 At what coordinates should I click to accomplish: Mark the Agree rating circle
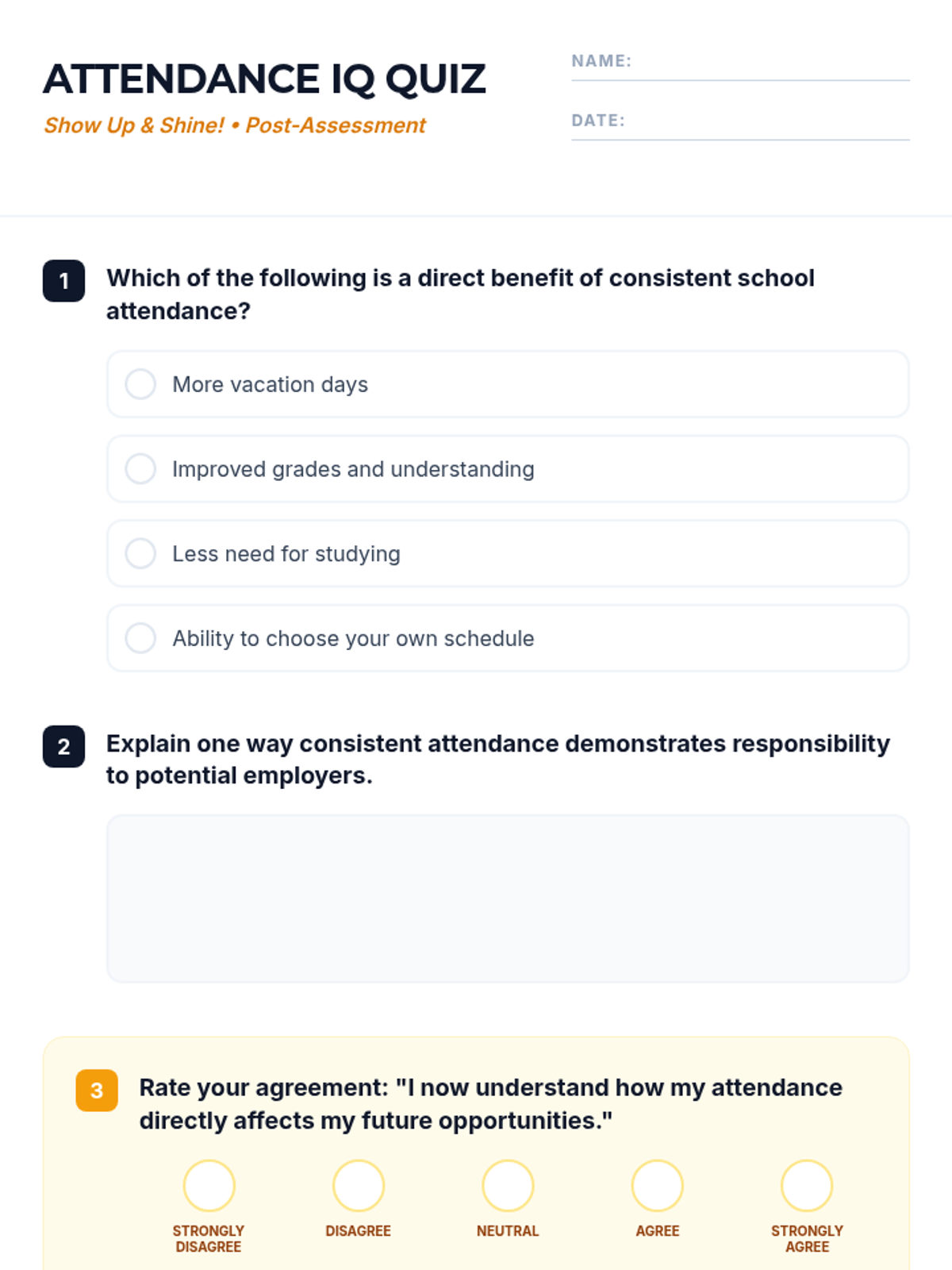coord(658,1186)
